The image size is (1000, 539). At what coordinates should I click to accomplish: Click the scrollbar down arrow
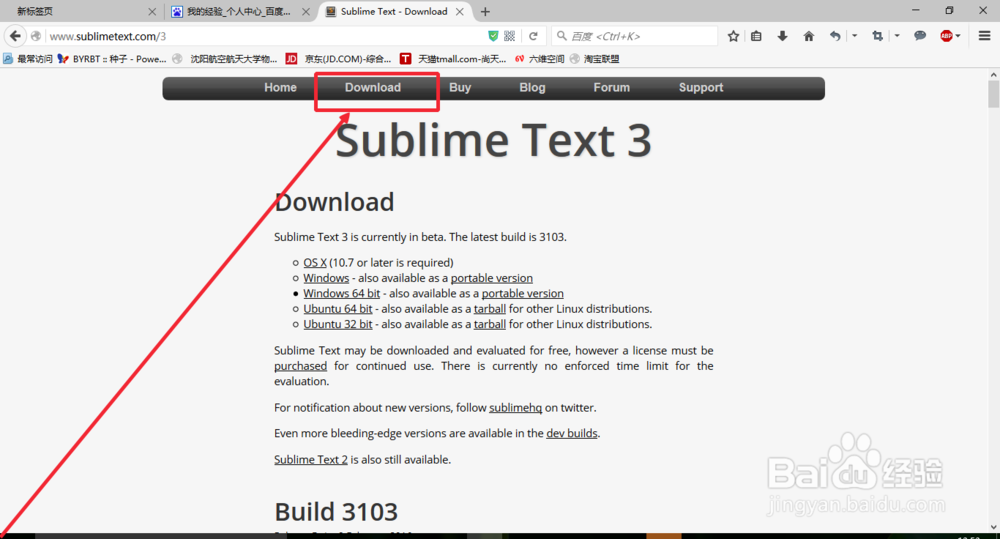[993, 527]
